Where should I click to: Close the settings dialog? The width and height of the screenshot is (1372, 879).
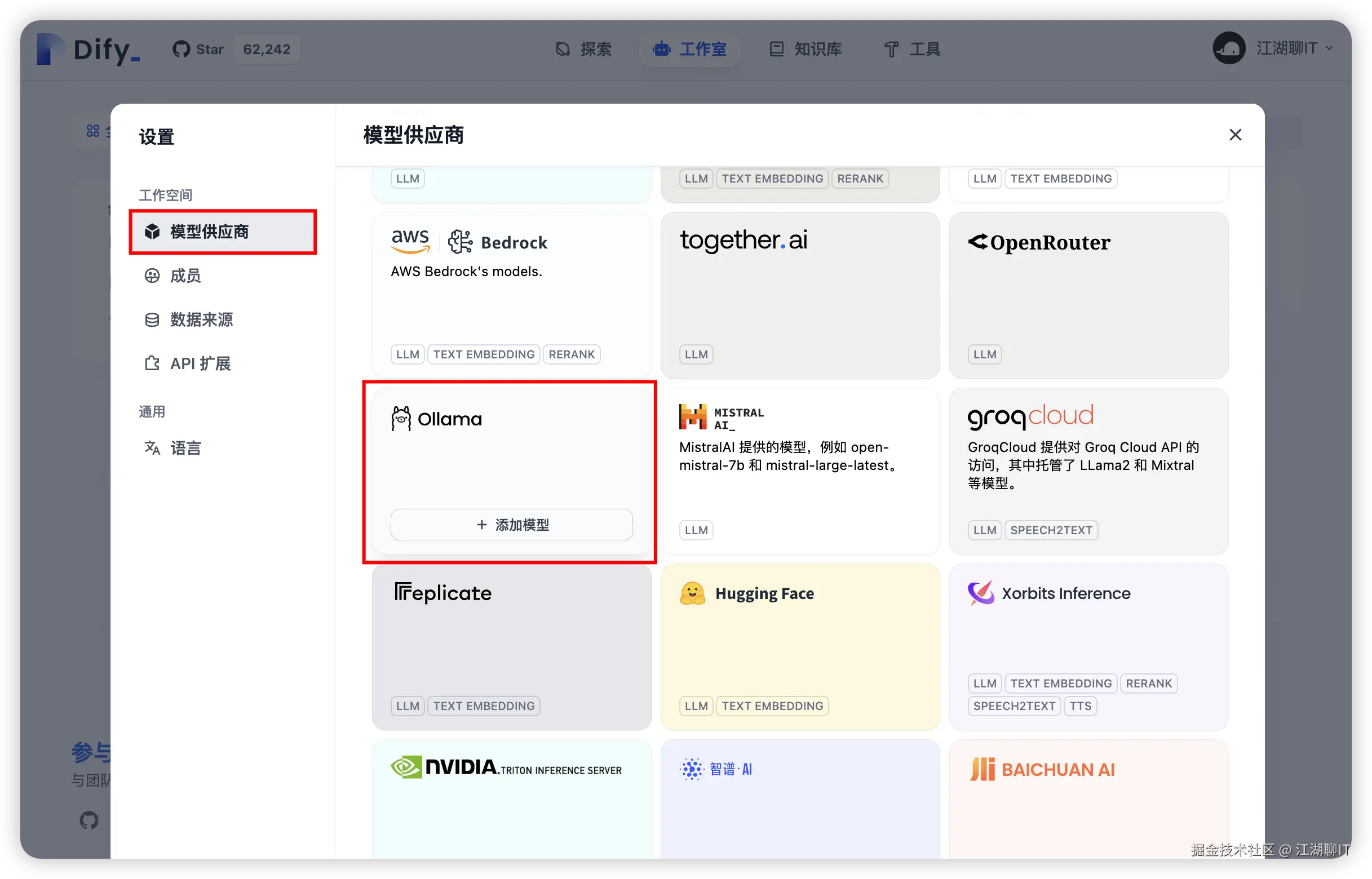[1235, 135]
